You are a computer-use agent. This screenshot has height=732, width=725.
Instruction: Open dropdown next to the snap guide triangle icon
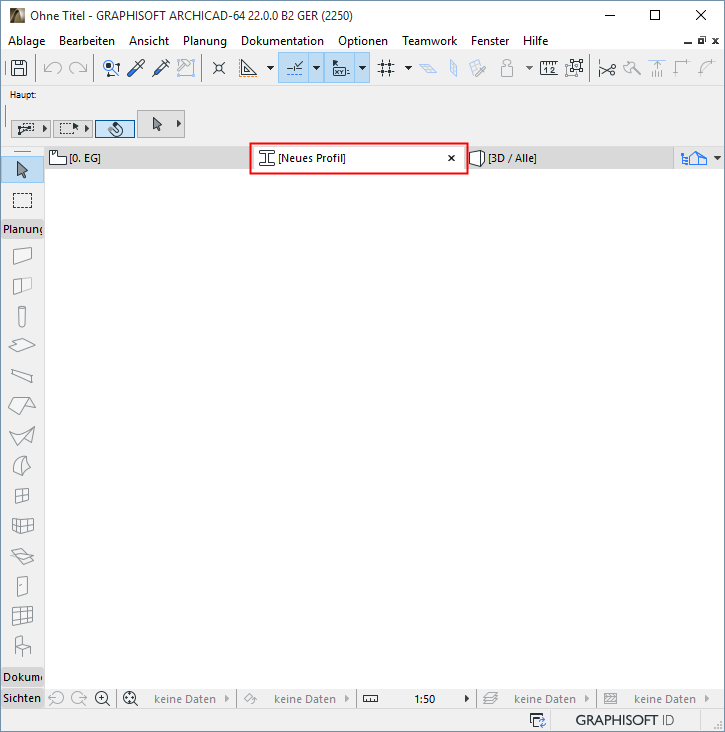270,68
